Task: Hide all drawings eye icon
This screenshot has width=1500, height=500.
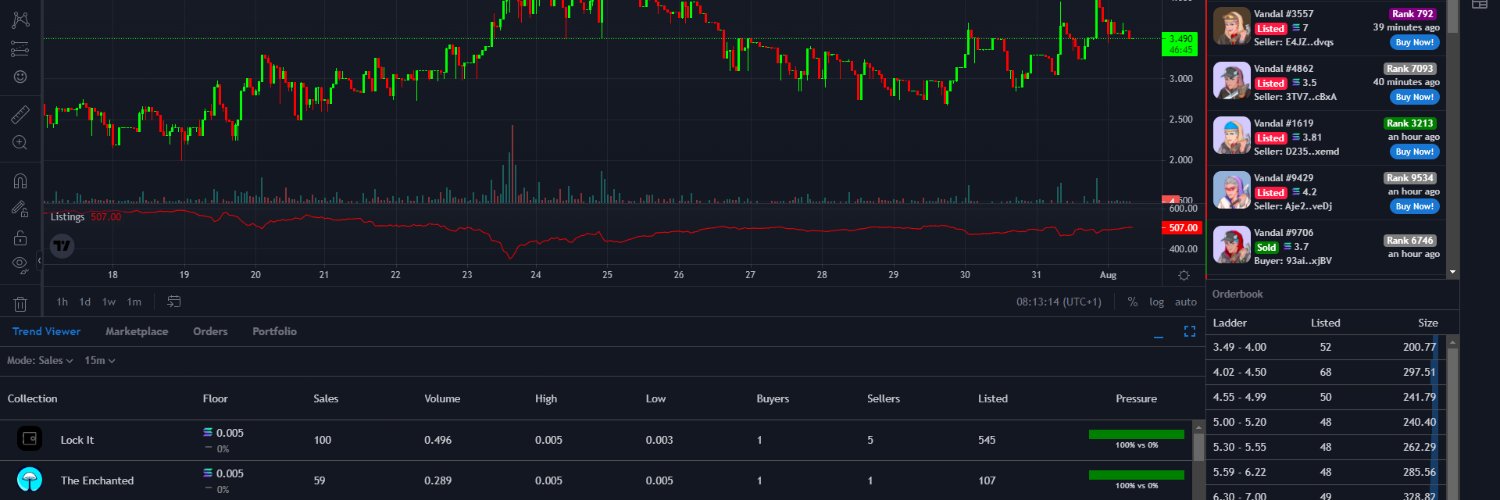Action: [20, 264]
